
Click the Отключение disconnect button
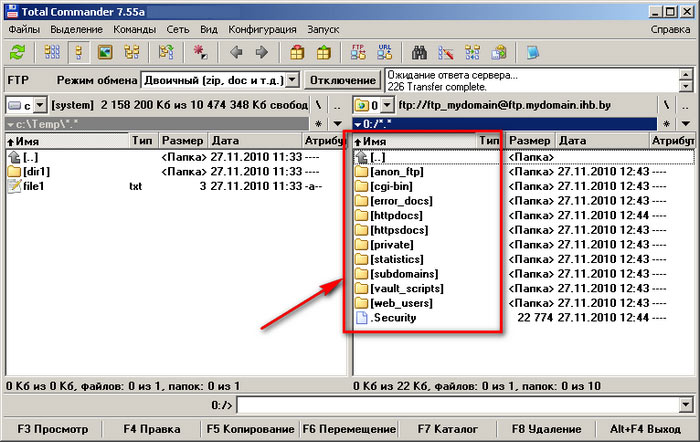[342, 80]
